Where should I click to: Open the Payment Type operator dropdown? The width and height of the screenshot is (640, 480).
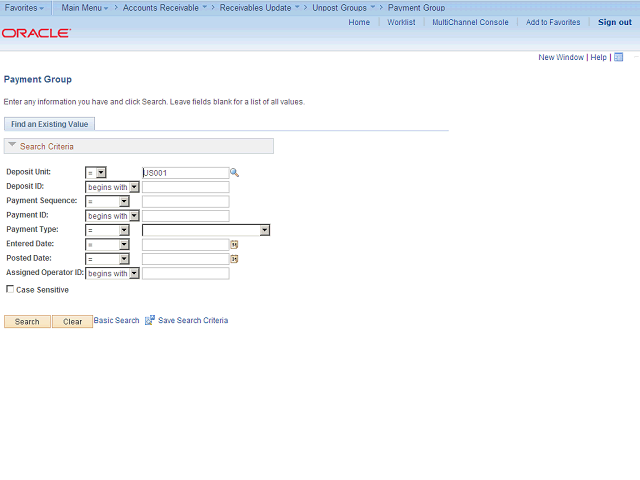click(x=107, y=230)
